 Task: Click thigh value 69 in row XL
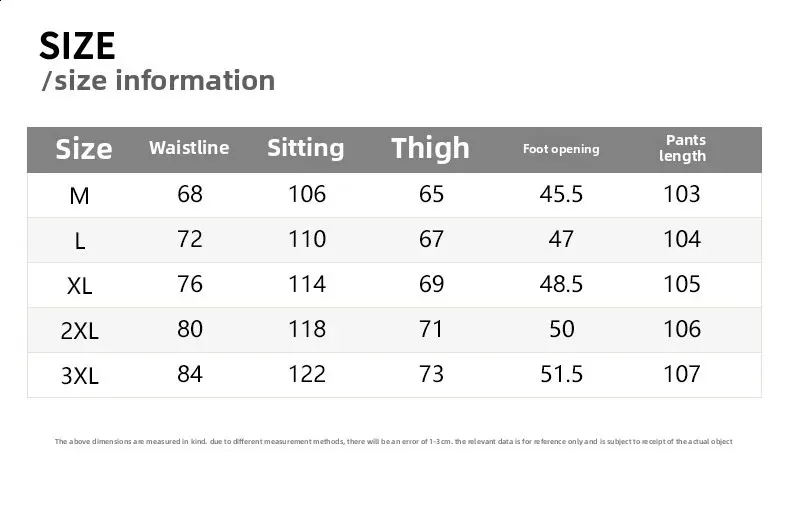click(431, 284)
